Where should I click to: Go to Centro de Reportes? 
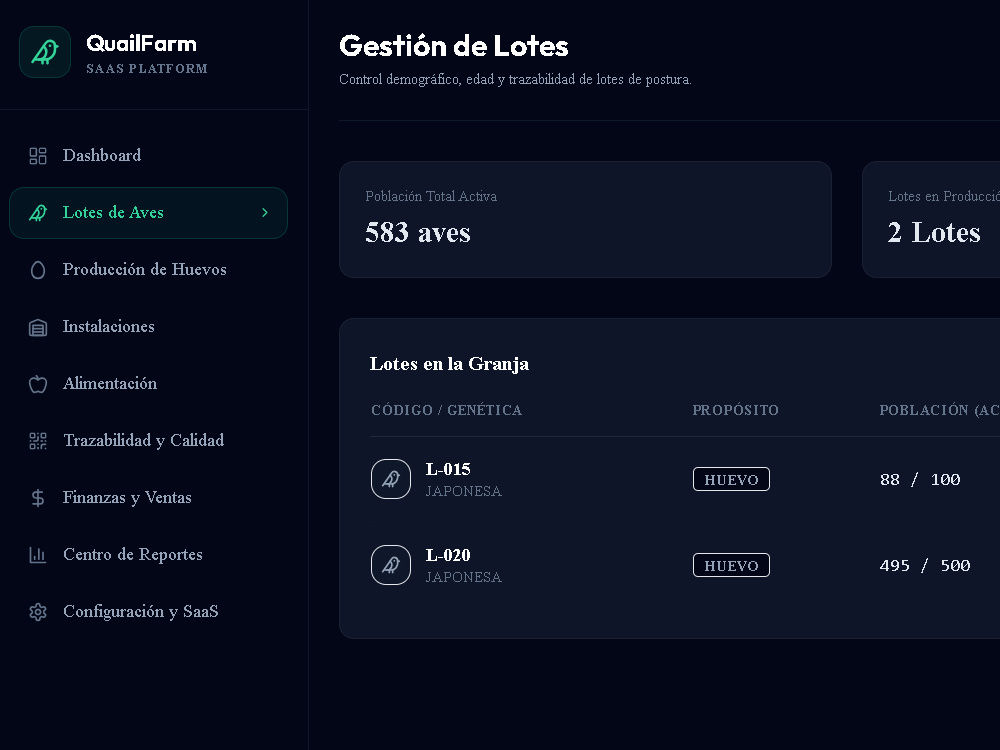[148, 554]
